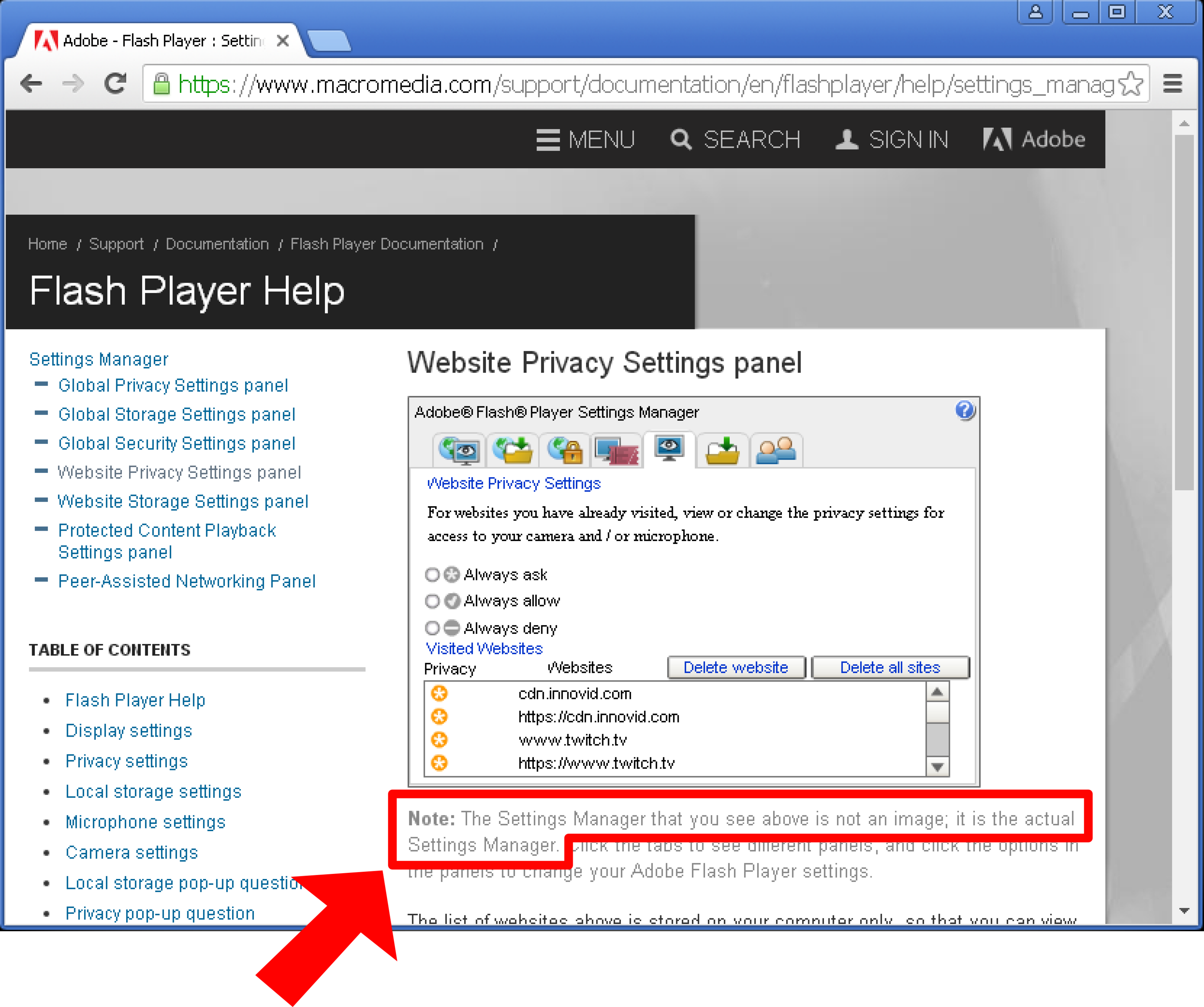Click the page scrollbar down arrow
The height and width of the screenshot is (1007, 1204).
click(1185, 911)
